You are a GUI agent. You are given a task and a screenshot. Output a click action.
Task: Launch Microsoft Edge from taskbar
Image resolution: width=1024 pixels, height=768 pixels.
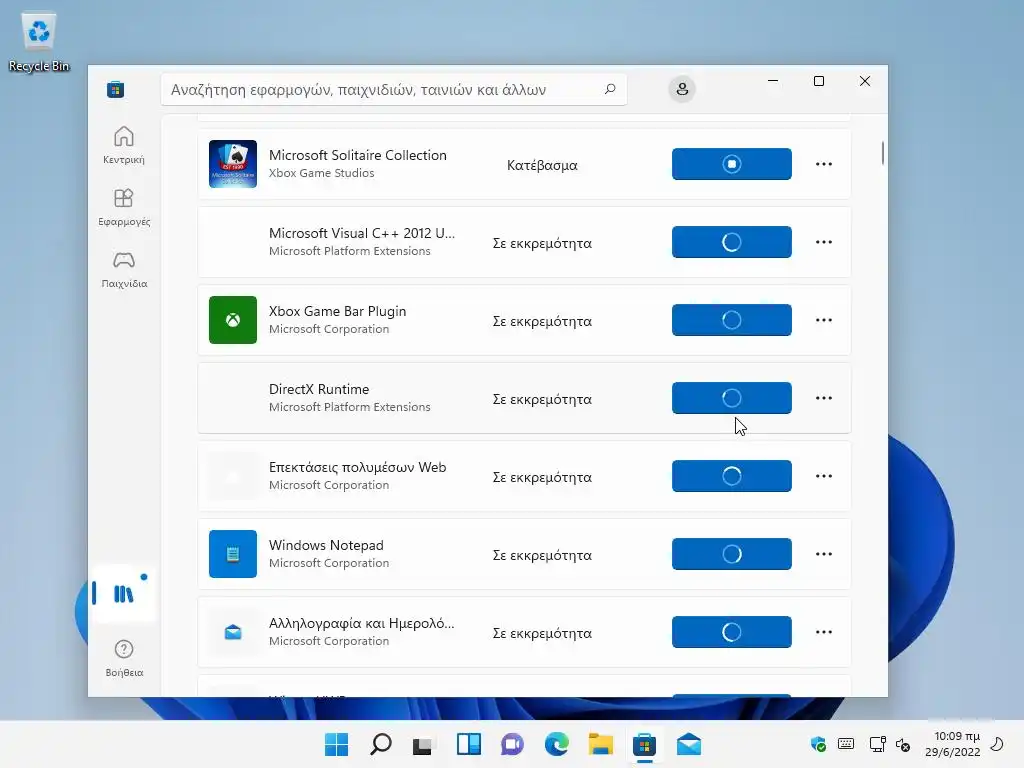click(x=556, y=744)
